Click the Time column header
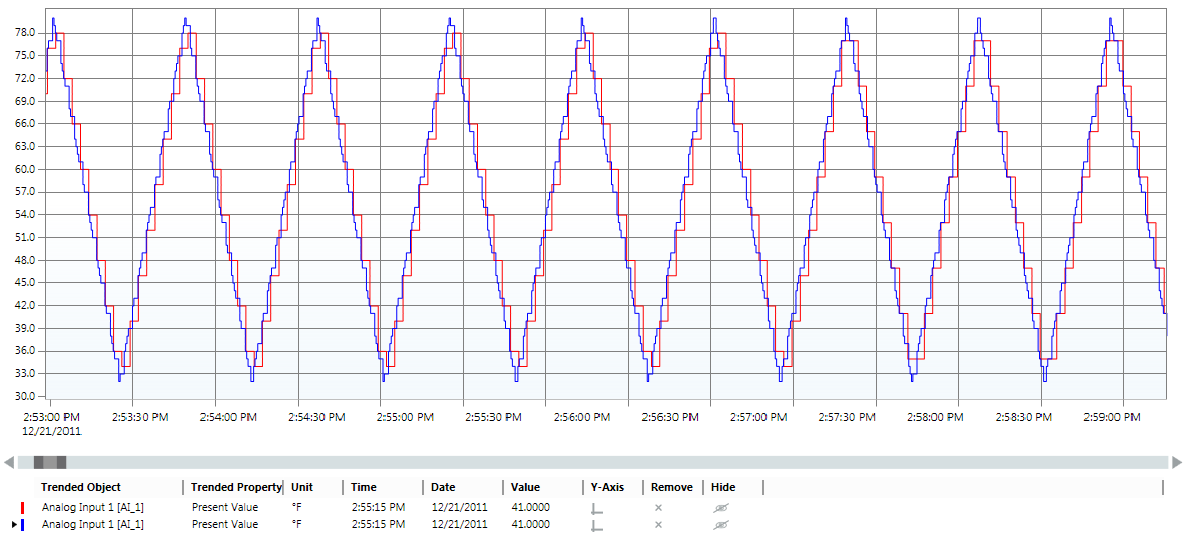Screen dimensions: 1186x545 coord(364,487)
